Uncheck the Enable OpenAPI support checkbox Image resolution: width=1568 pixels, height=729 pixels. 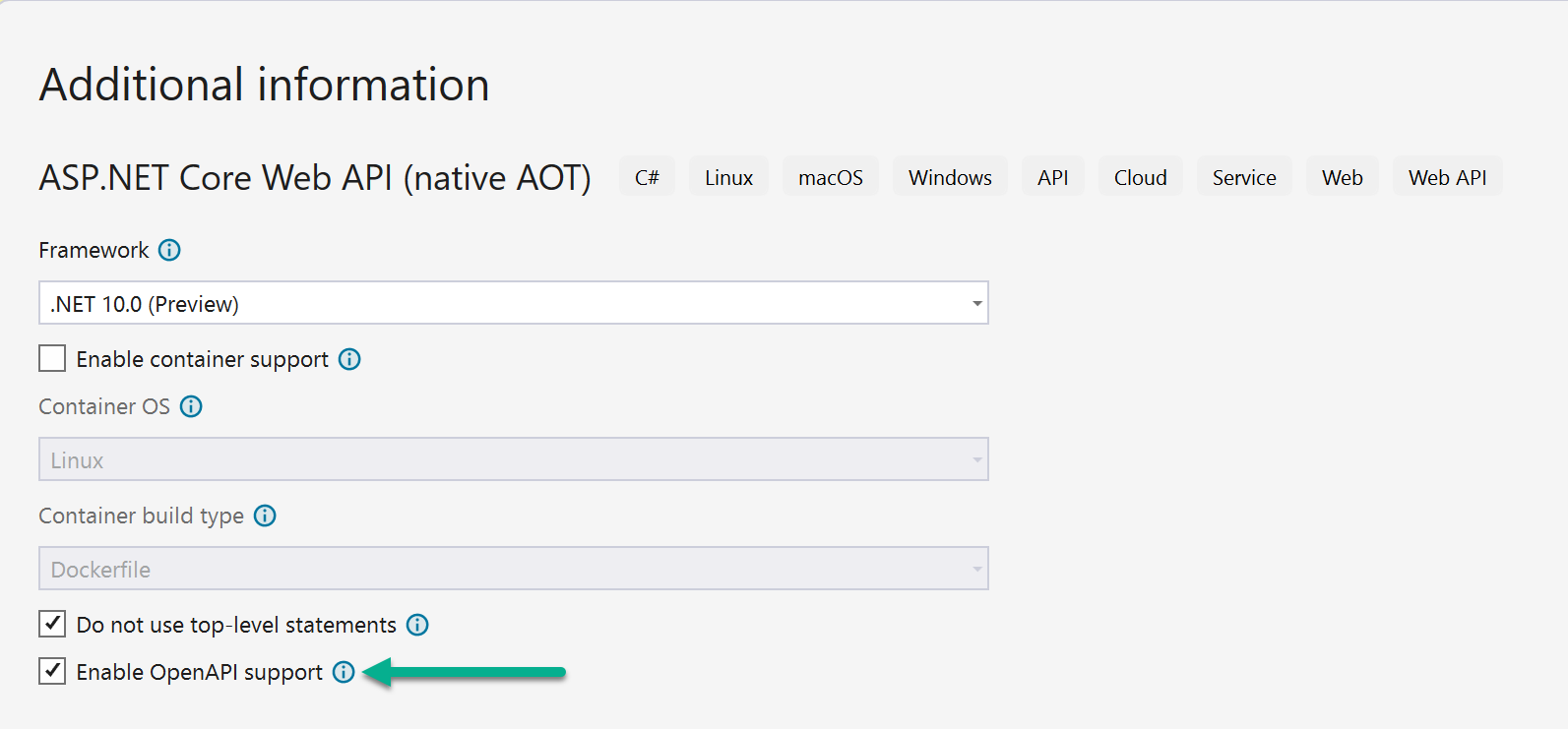coord(52,671)
